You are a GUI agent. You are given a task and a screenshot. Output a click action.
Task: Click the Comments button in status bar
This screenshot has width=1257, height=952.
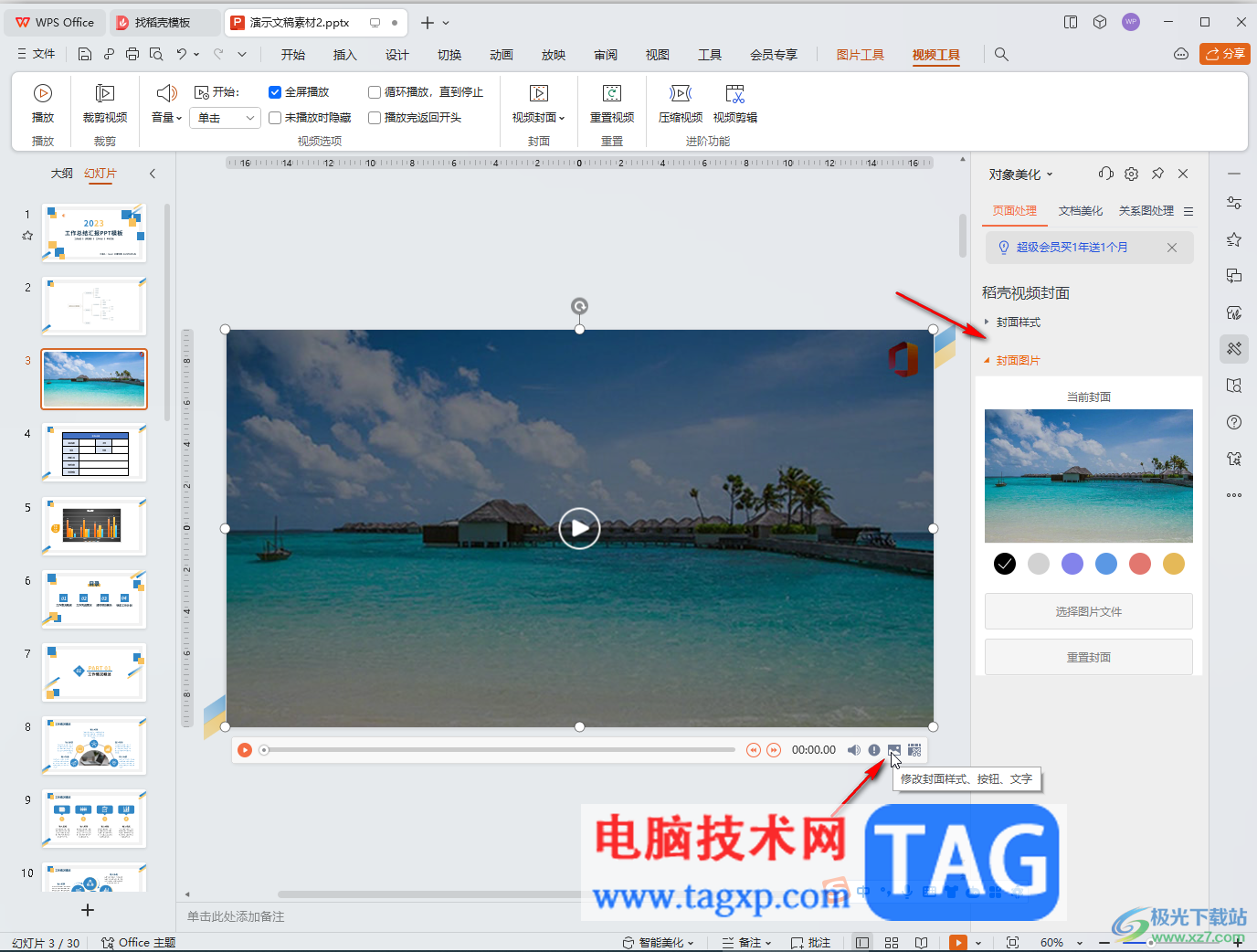coord(810,942)
